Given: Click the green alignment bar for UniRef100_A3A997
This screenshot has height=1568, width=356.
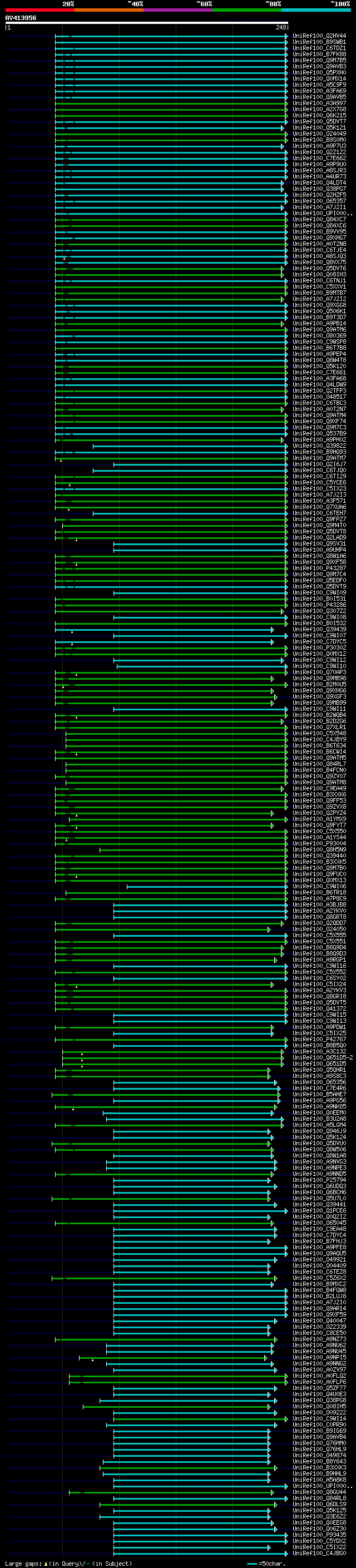Looking at the screenshot, I should click(x=171, y=103).
